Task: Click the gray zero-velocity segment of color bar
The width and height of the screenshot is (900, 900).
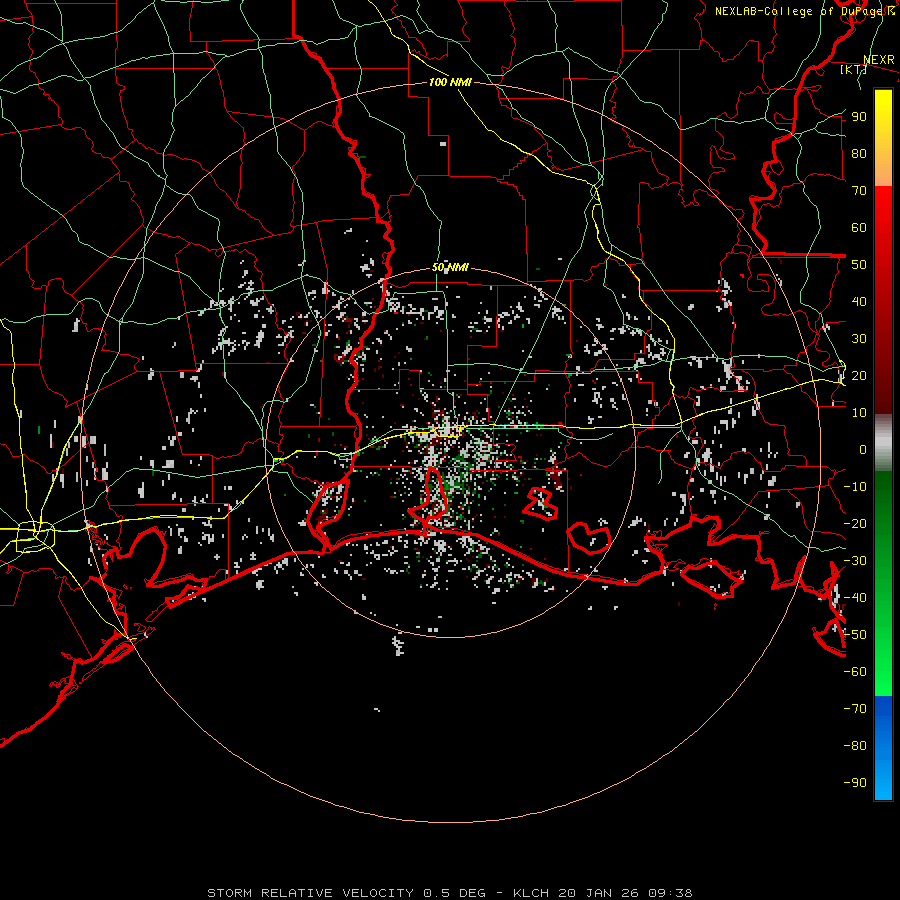Action: 883,443
